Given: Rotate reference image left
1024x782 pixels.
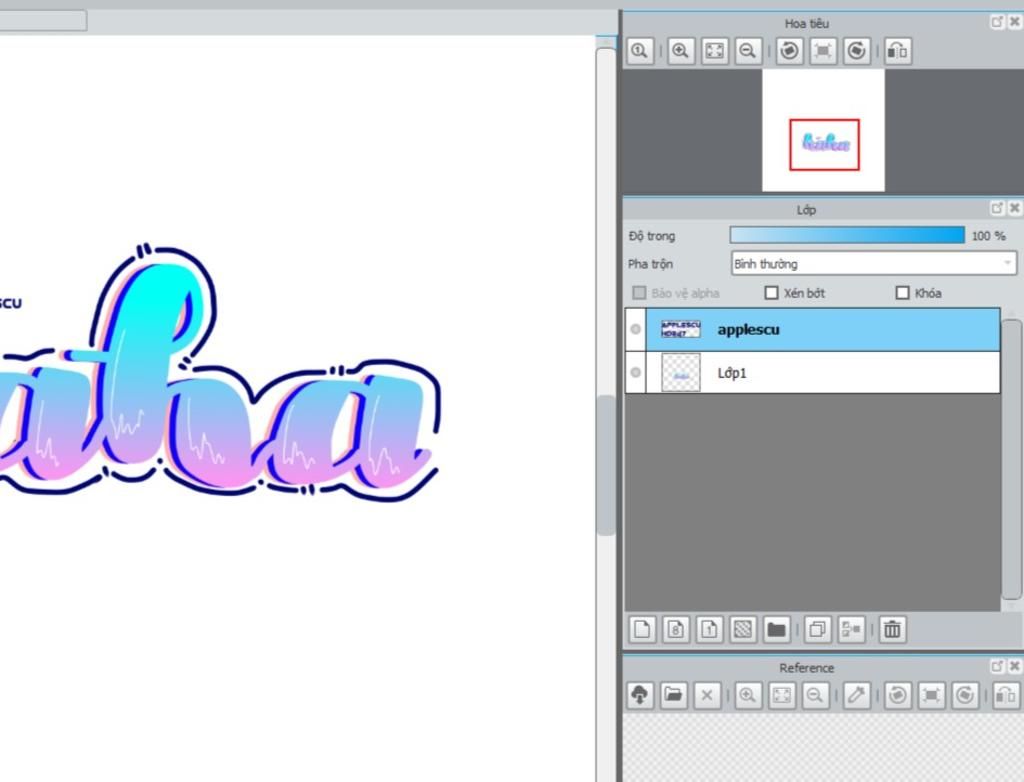Looking at the screenshot, I should pyautogui.click(x=898, y=695).
